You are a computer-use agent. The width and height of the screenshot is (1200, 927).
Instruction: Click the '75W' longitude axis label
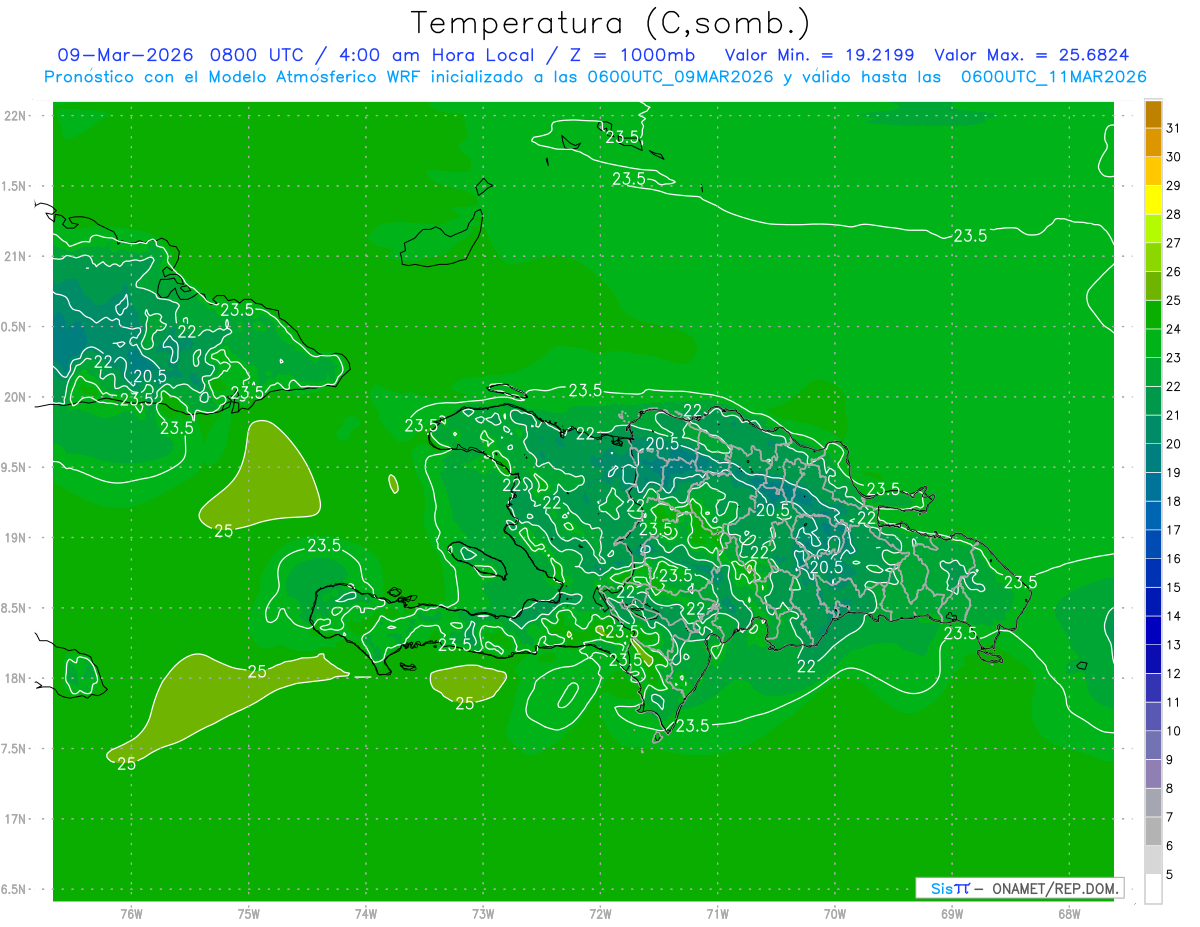click(x=249, y=913)
